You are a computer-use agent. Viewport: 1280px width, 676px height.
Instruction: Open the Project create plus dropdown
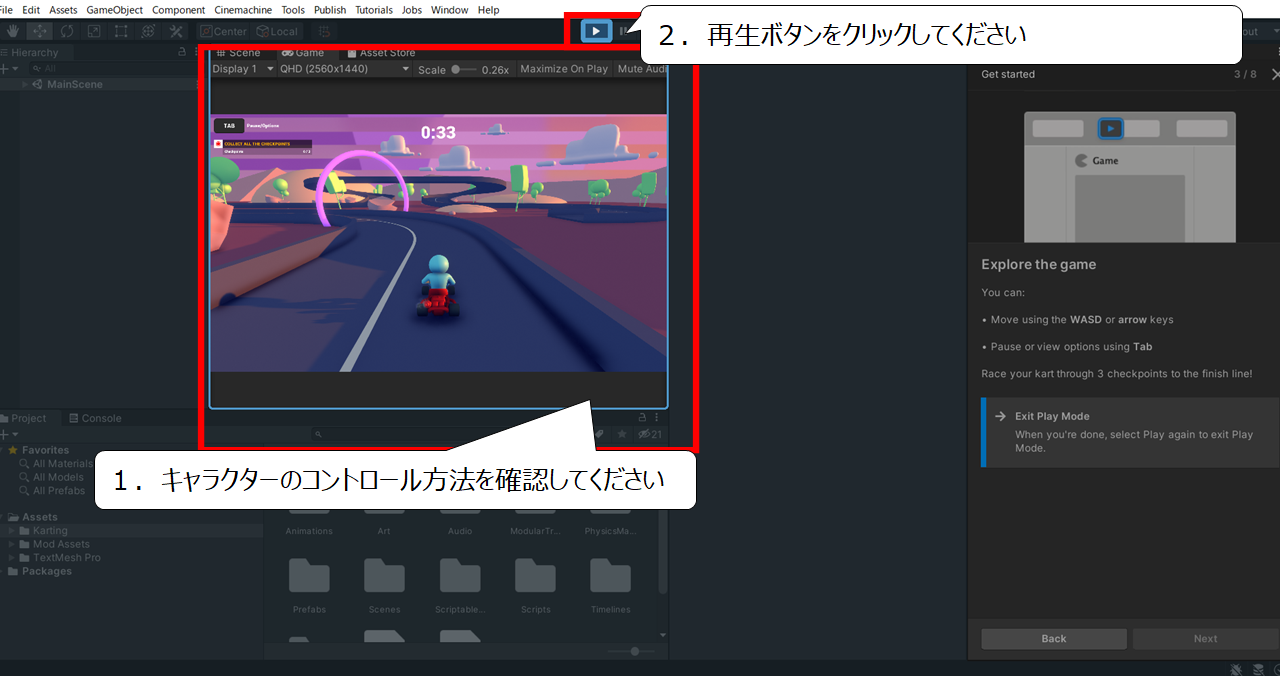[x=9, y=434]
